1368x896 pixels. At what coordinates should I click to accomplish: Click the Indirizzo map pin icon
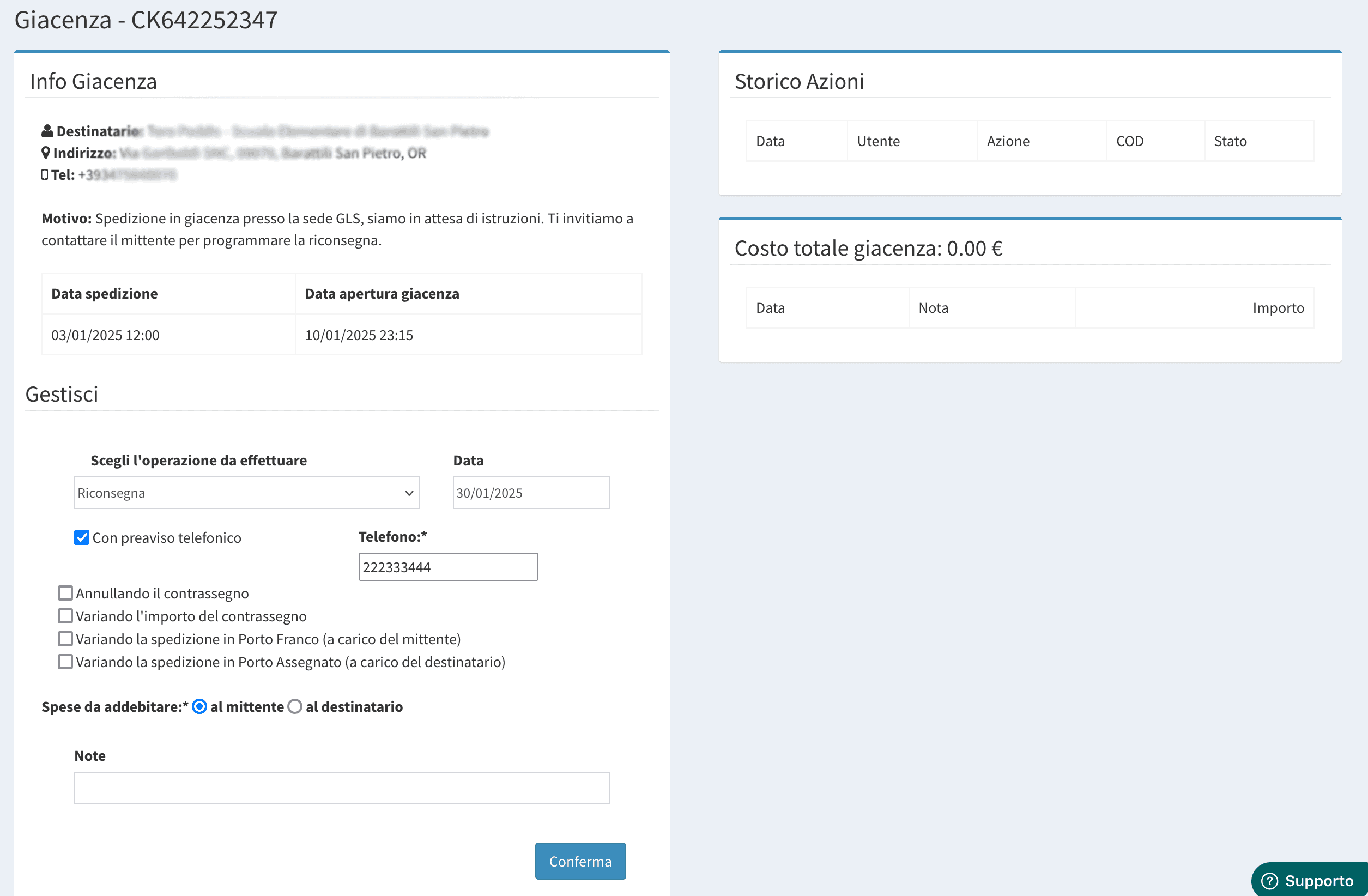tap(46, 153)
